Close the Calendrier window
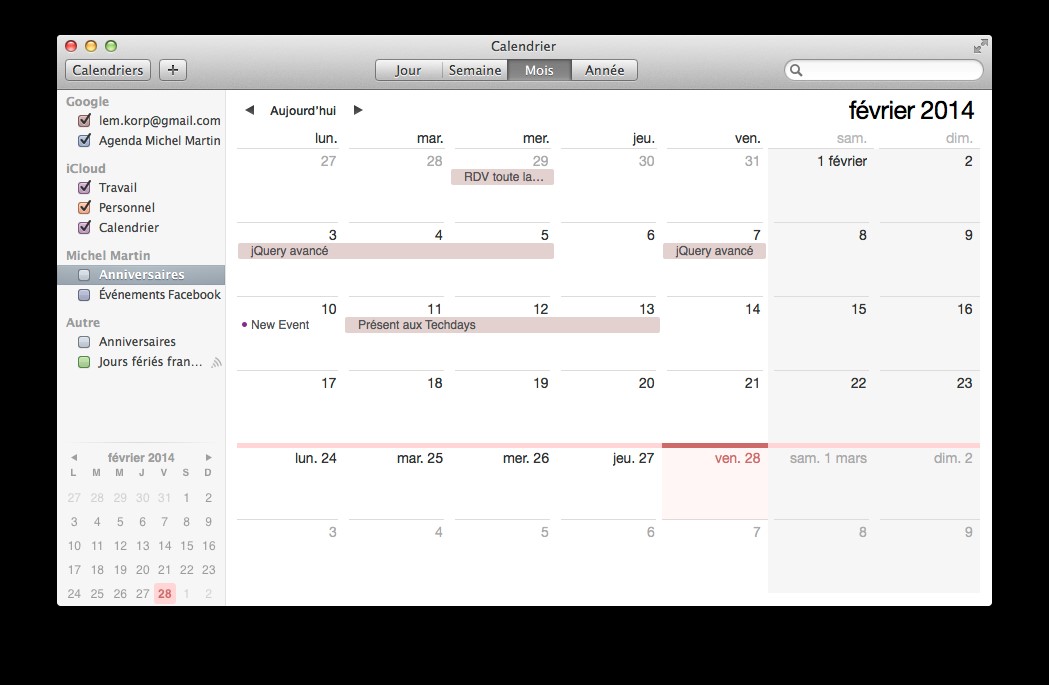 [71, 46]
